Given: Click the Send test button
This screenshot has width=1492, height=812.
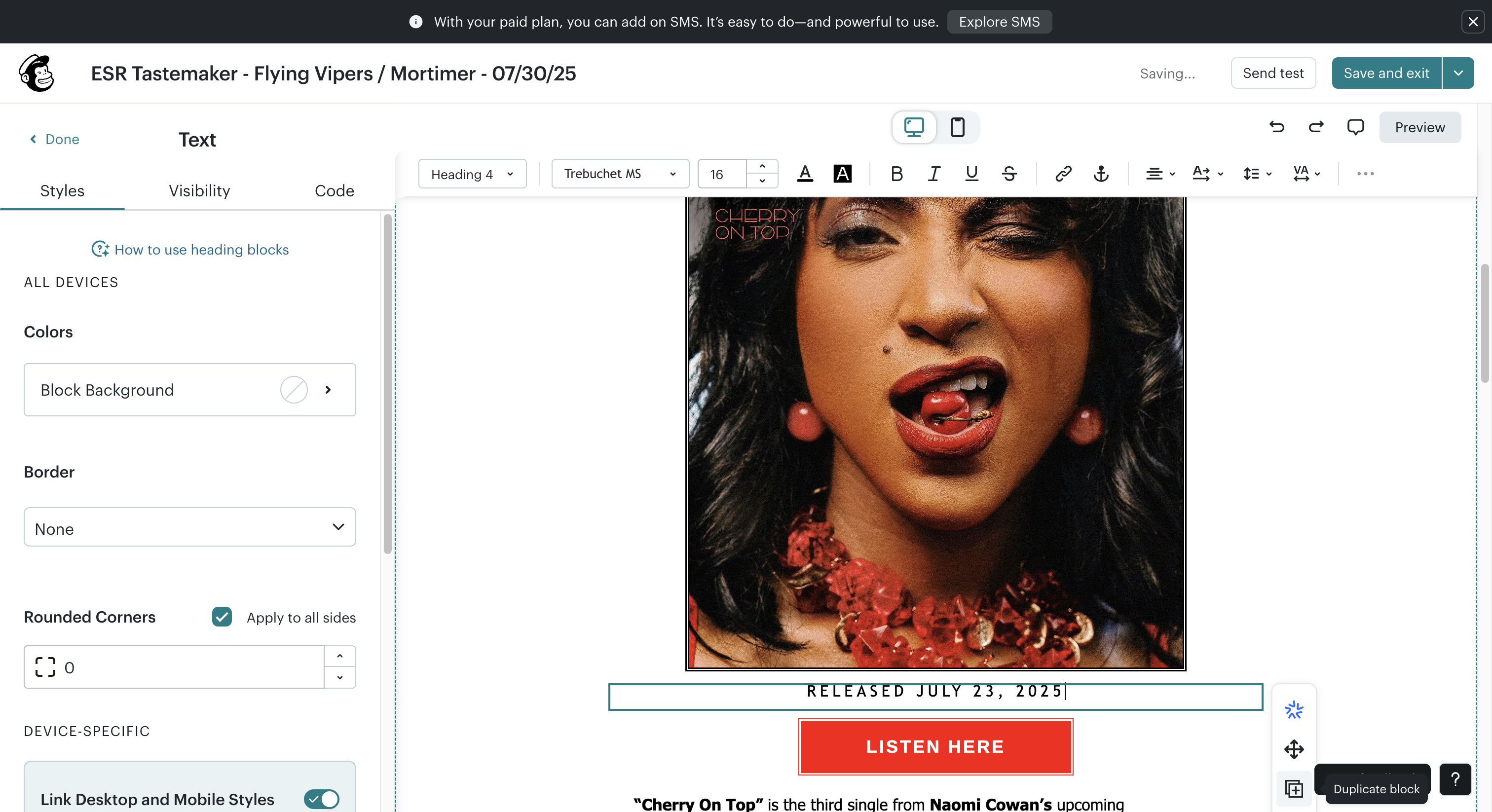Looking at the screenshot, I should click(x=1273, y=73).
